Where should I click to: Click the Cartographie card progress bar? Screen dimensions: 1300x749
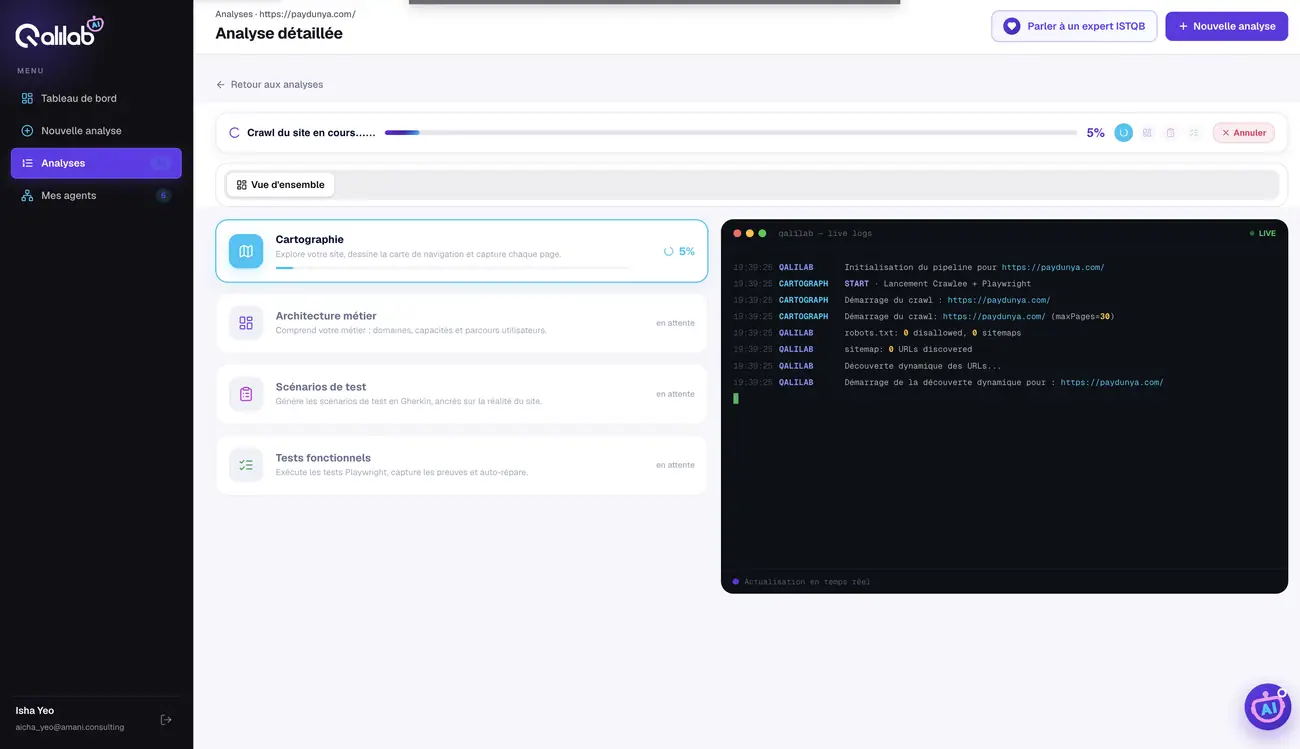[452, 268]
